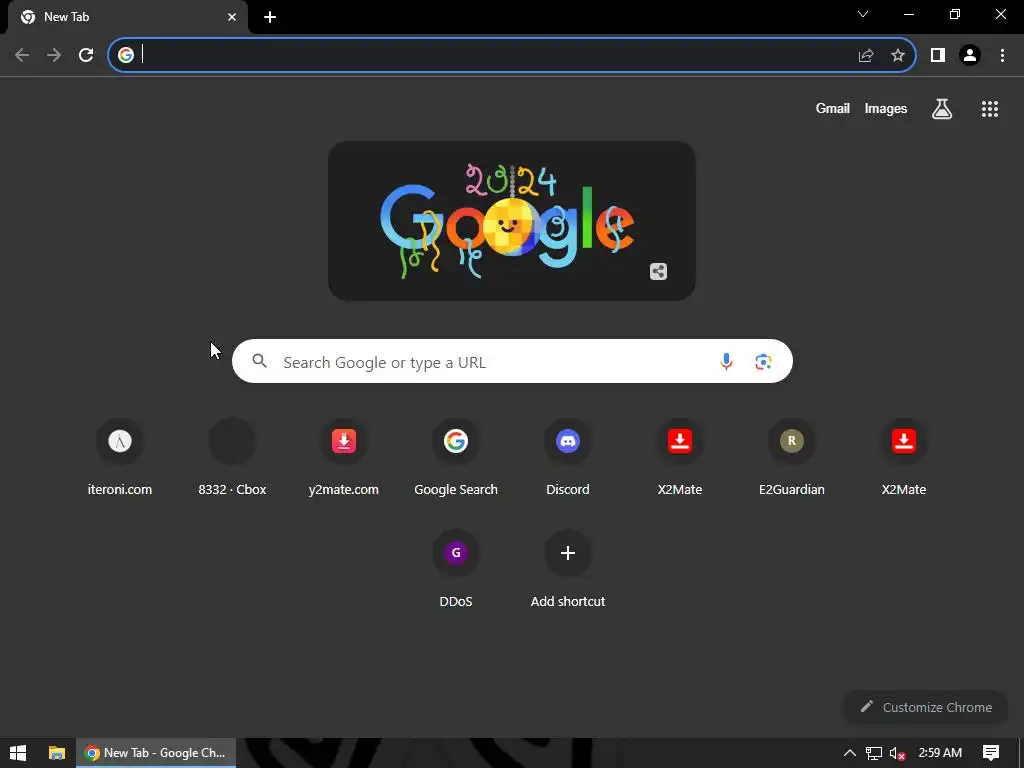The image size is (1024, 768).
Task: Click the muted volume tray icon
Action: [x=897, y=753]
